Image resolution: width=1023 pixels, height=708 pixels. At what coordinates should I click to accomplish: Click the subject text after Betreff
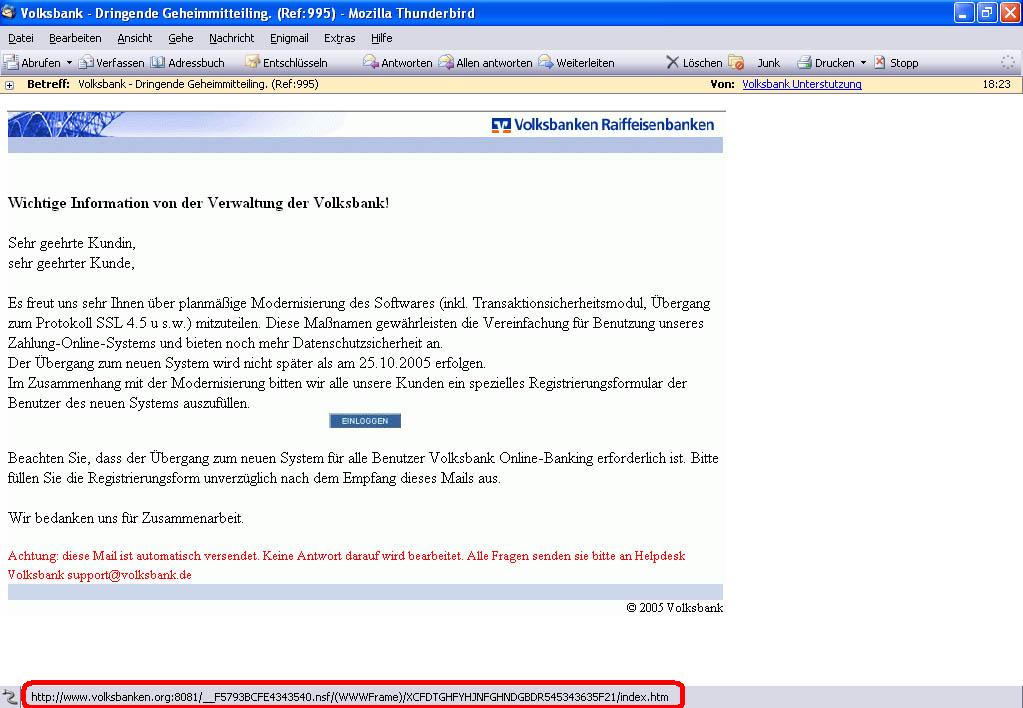(198, 84)
